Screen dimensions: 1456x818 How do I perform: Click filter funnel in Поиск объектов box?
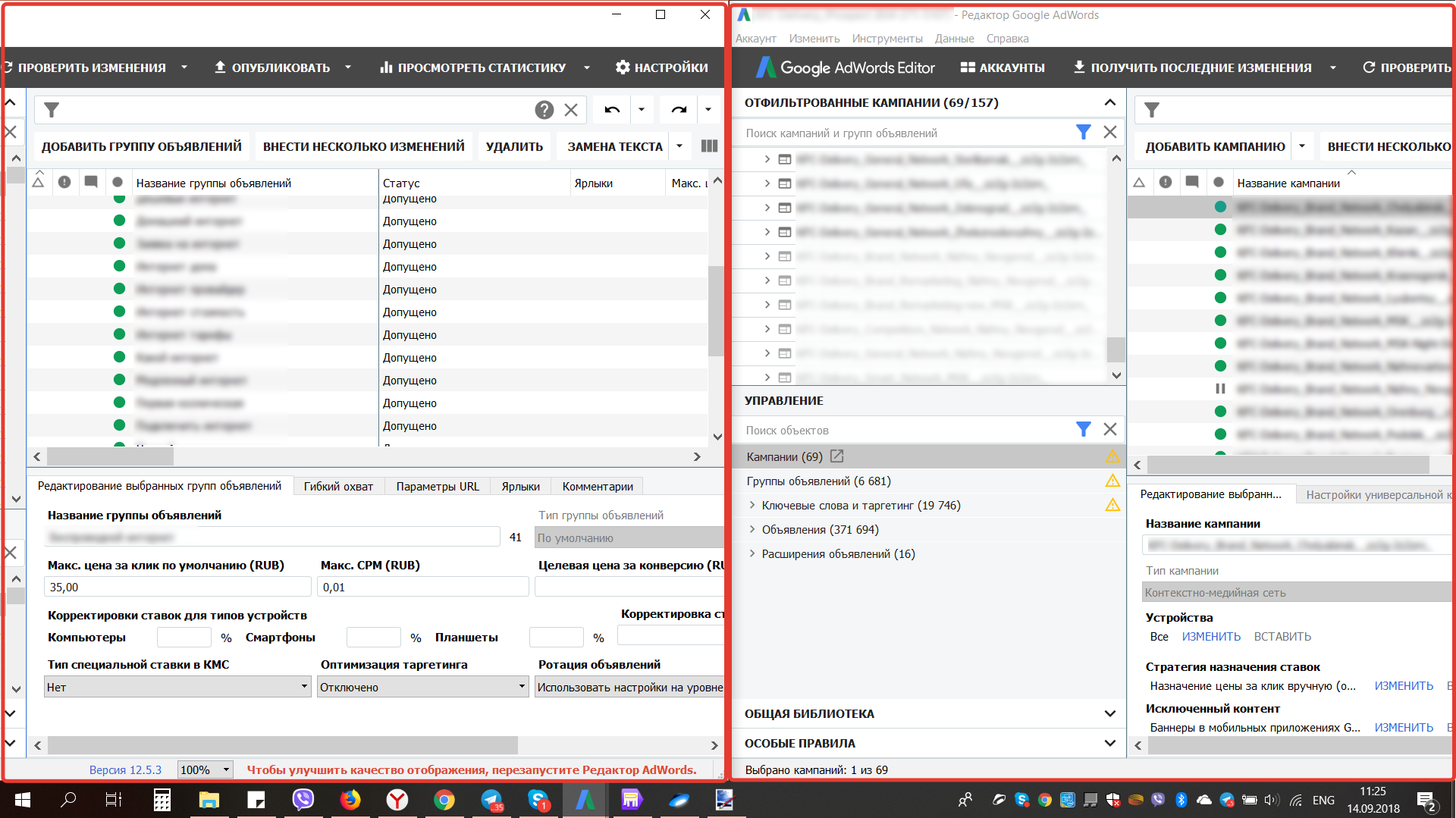1084,429
